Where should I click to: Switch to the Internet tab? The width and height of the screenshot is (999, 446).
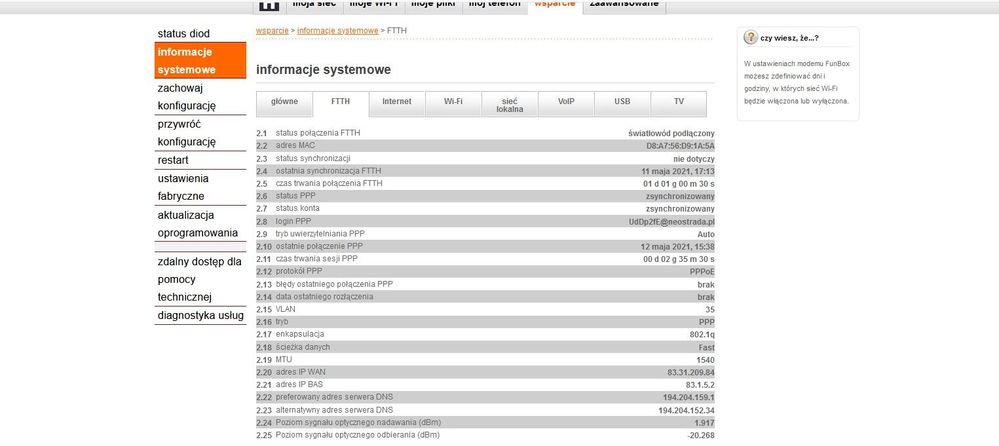coord(397,102)
